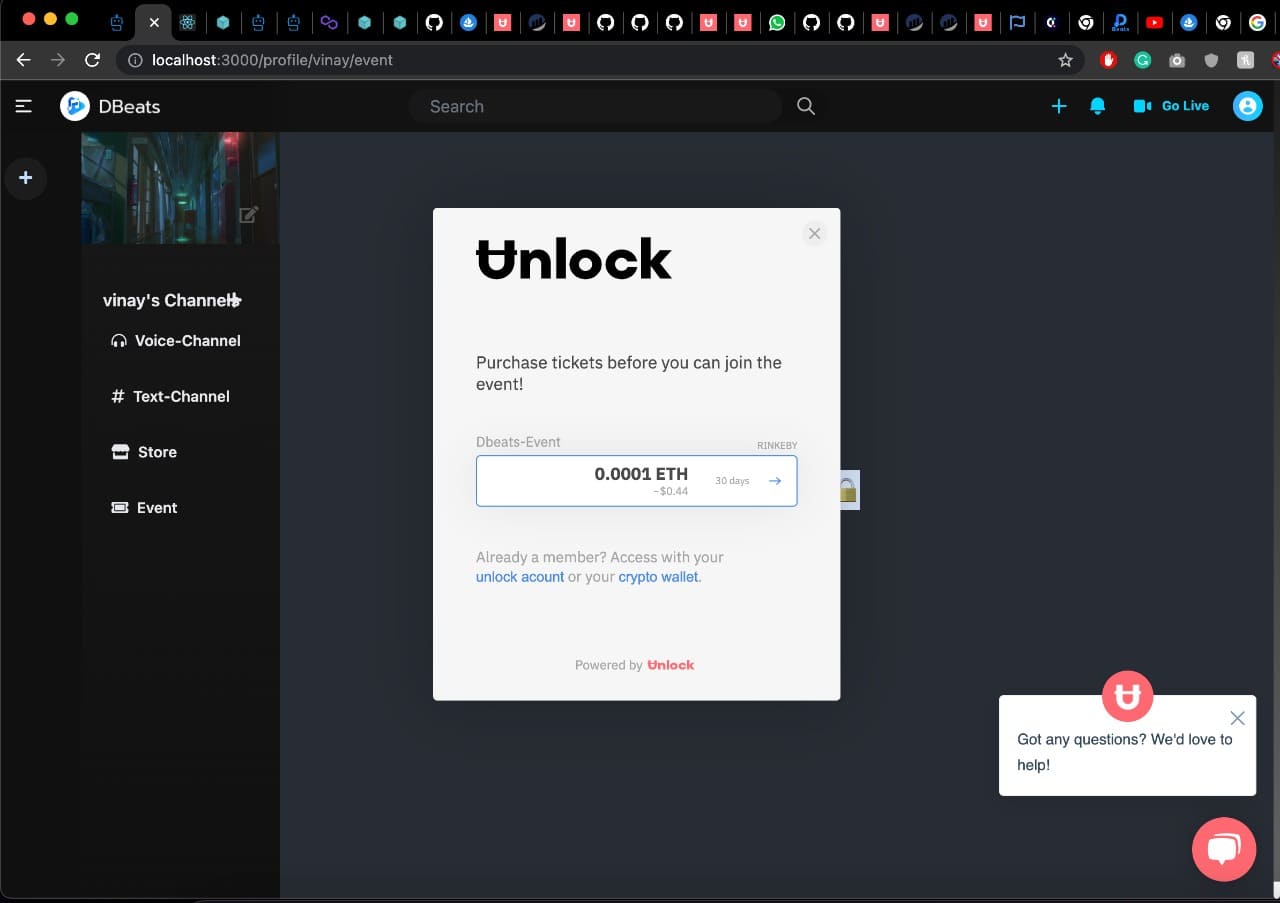1280x903 pixels.
Task: Close the current active browser tab
Action: click(153, 22)
